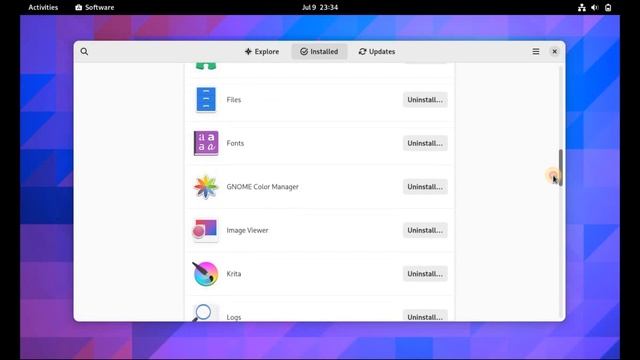
Task: Uninstall the Fonts app
Action: [425, 143]
